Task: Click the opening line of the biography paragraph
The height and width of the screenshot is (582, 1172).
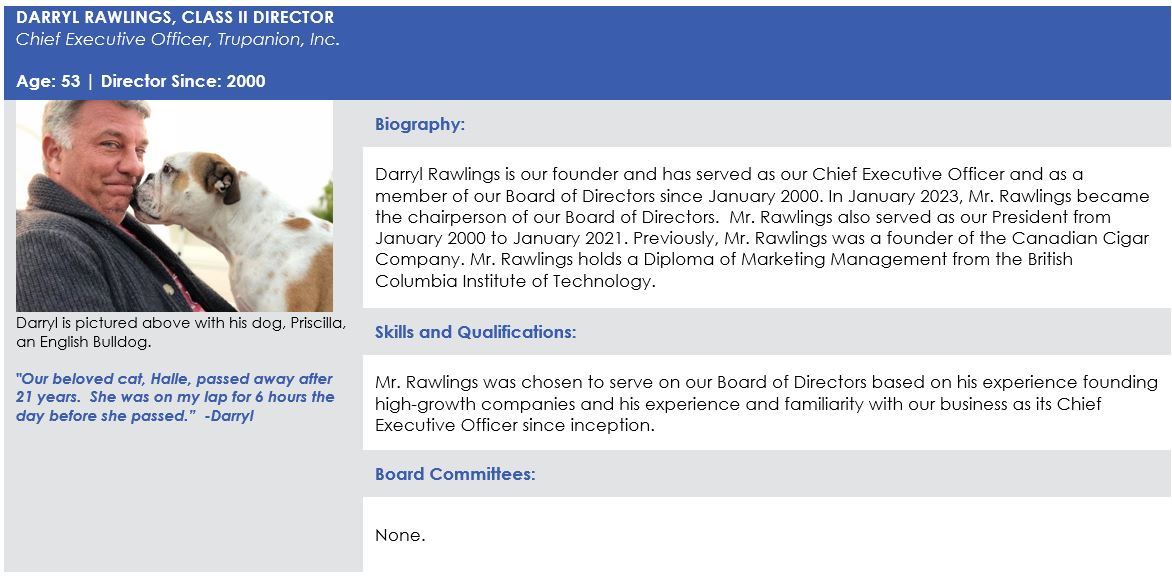Action: tap(729, 174)
